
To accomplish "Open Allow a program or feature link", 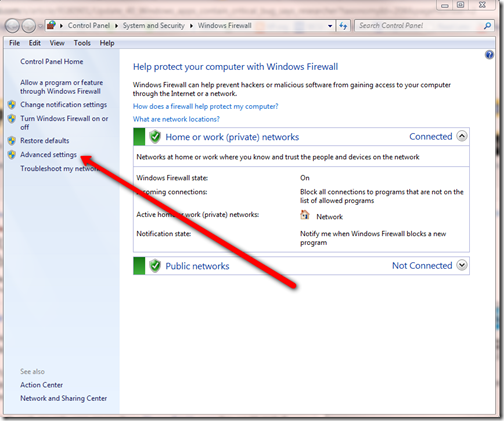I will click(x=61, y=87).
